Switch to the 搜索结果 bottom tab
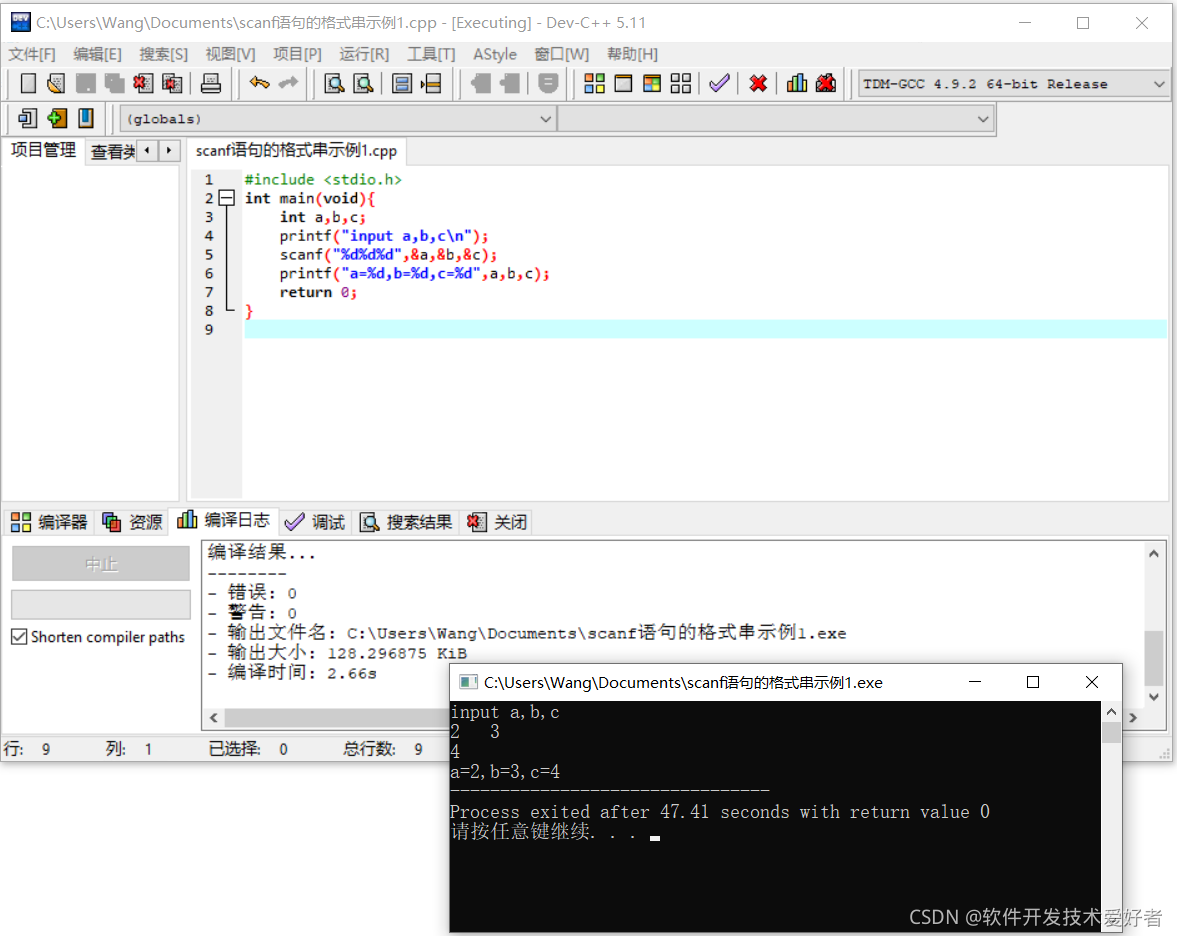Screen dimensions: 1177x936 pyautogui.click(x=406, y=522)
